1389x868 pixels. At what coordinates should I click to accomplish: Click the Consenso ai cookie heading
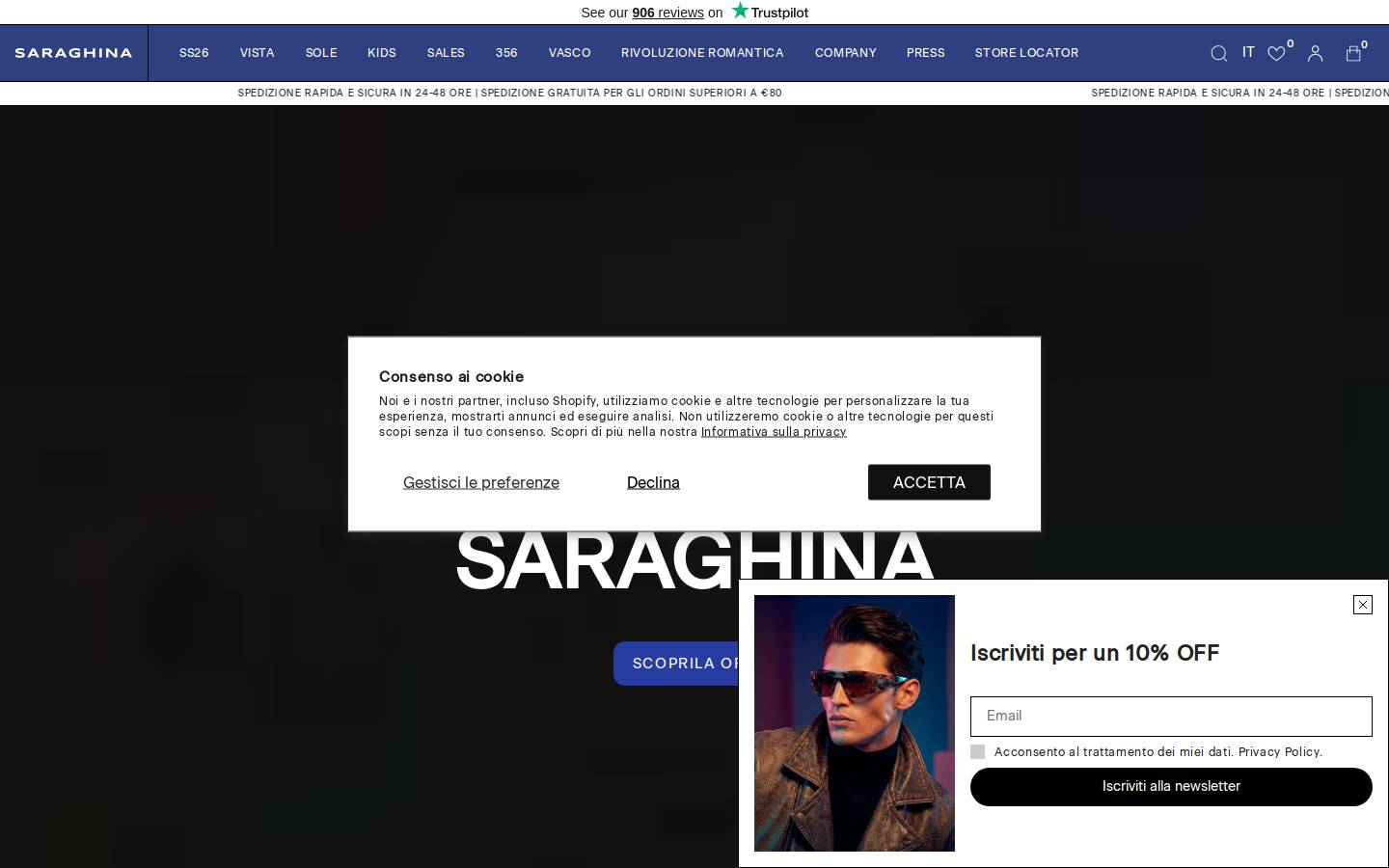[451, 377]
